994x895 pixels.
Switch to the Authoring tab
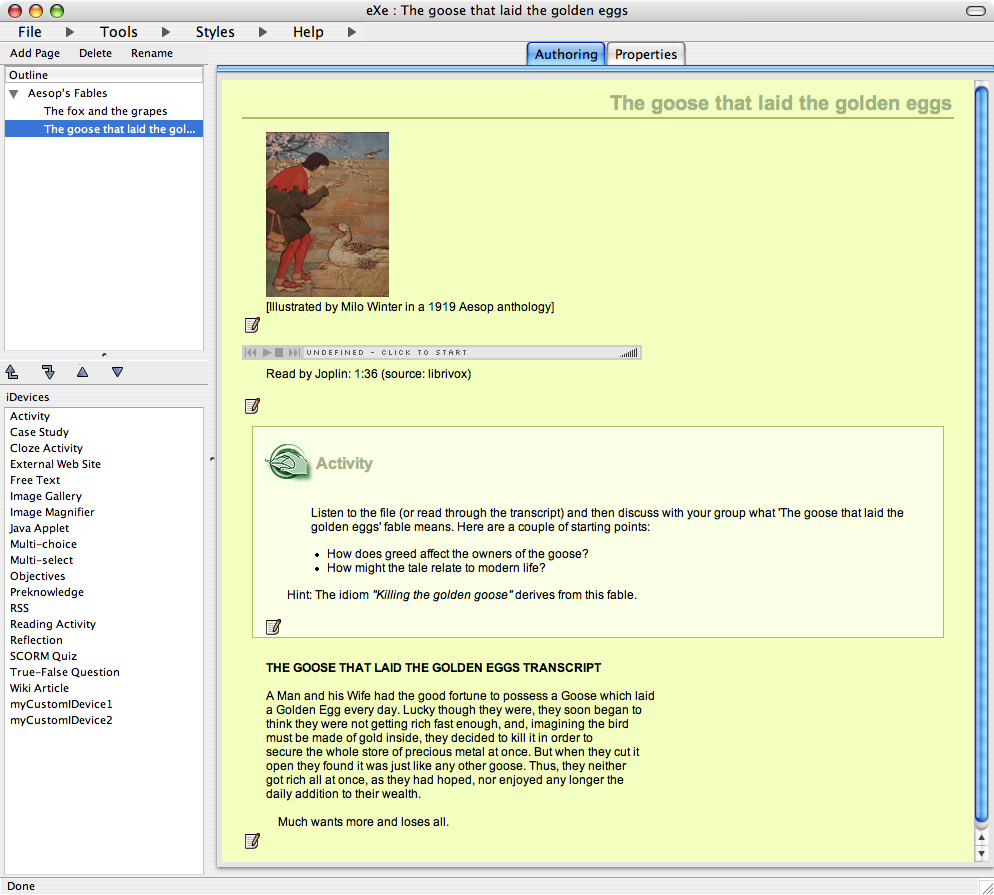click(x=566, y=54)
